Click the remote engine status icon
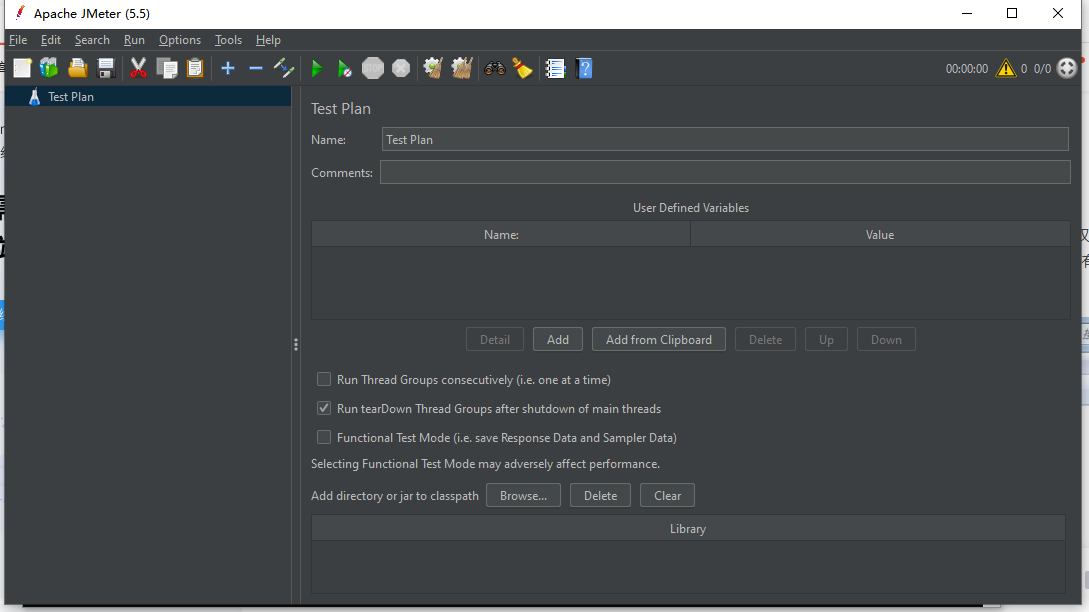 tap(1067, 68)
